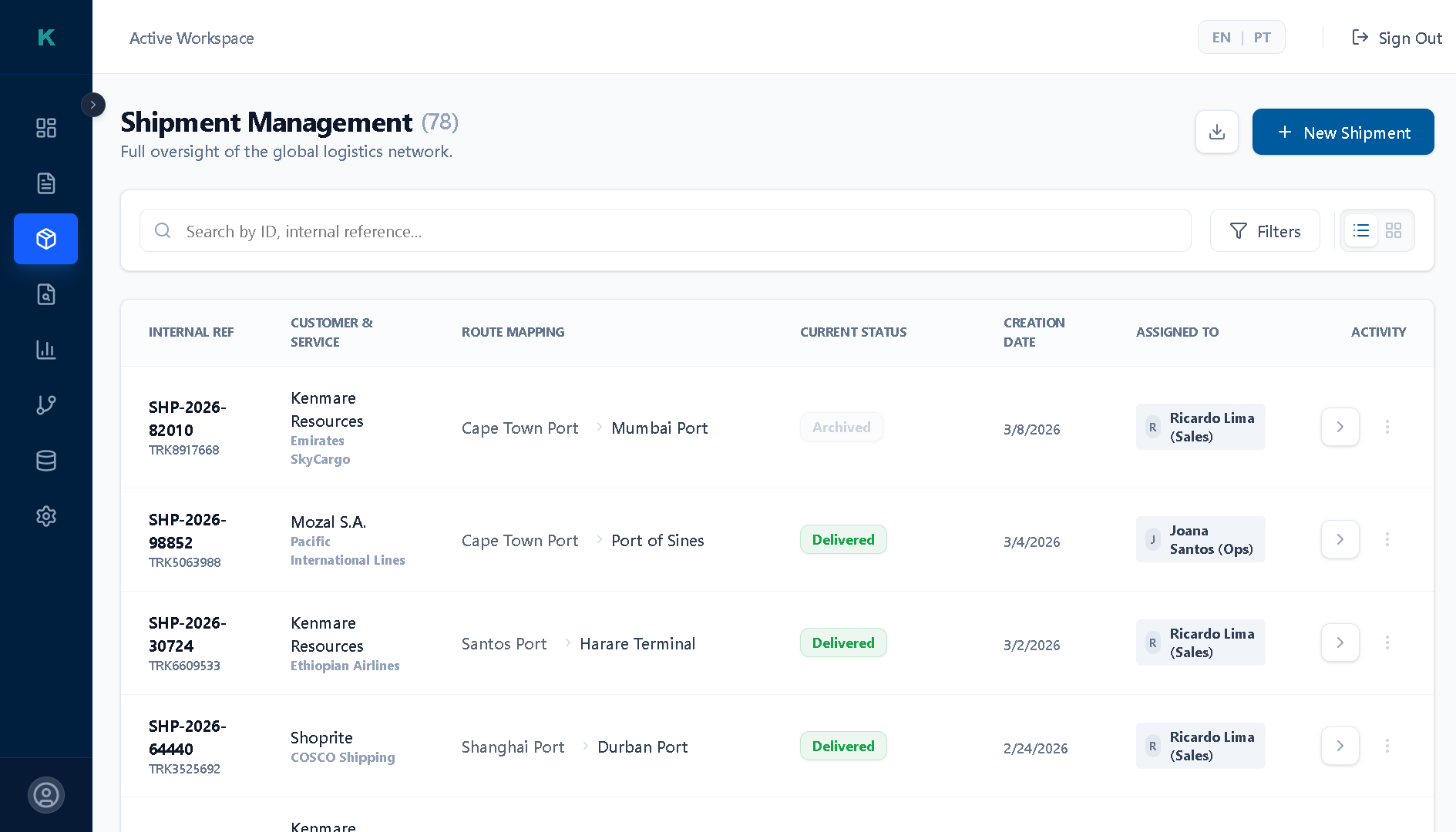The height and width of the screenshot is (832, 1456).
Task: Select the EN language tab
Action: click(1221, 36)
